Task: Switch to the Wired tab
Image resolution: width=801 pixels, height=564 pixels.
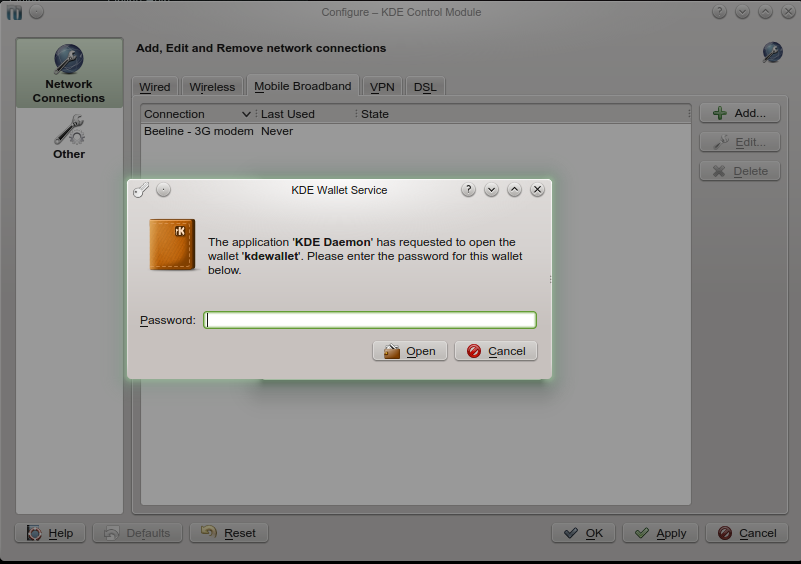Action: point(155,87)
